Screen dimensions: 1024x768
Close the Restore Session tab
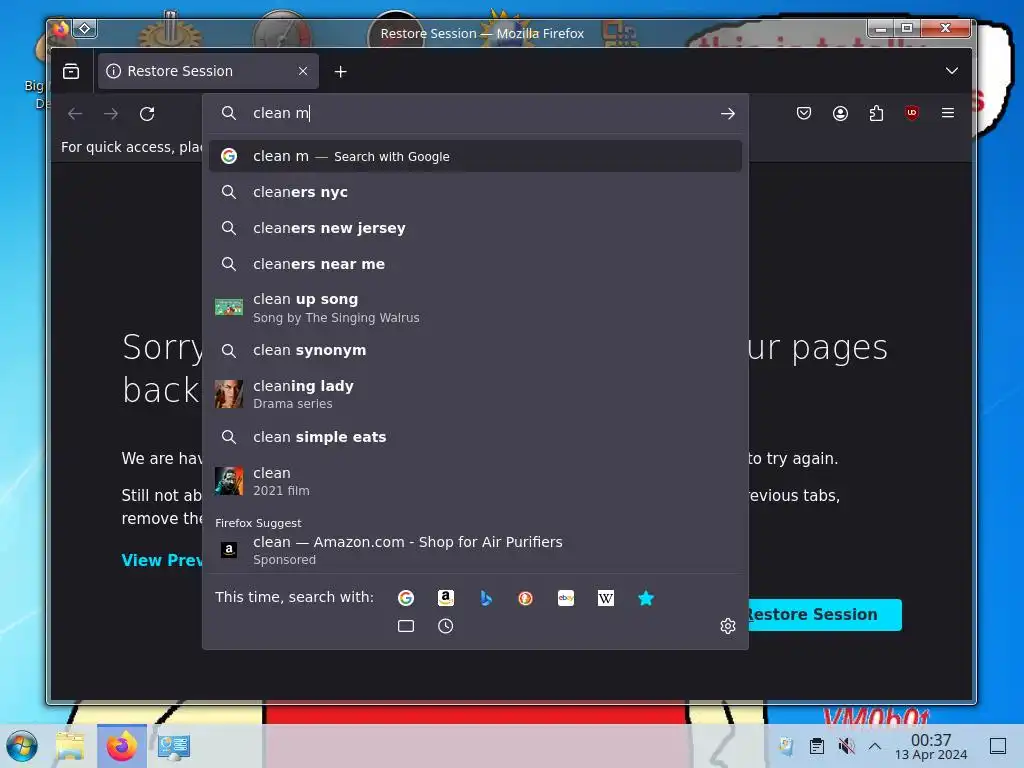303,71
